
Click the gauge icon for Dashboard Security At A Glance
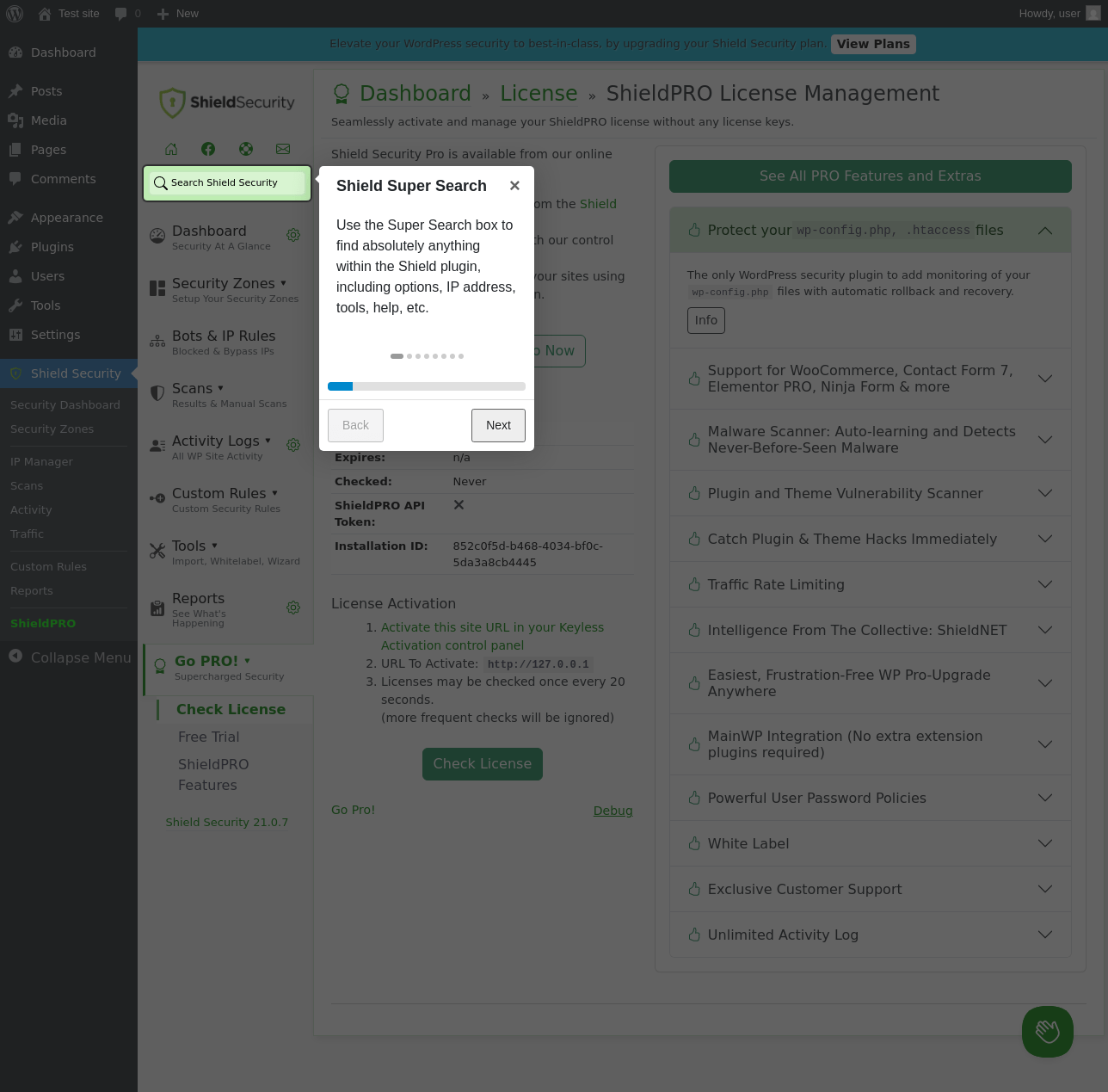(157, 236)
